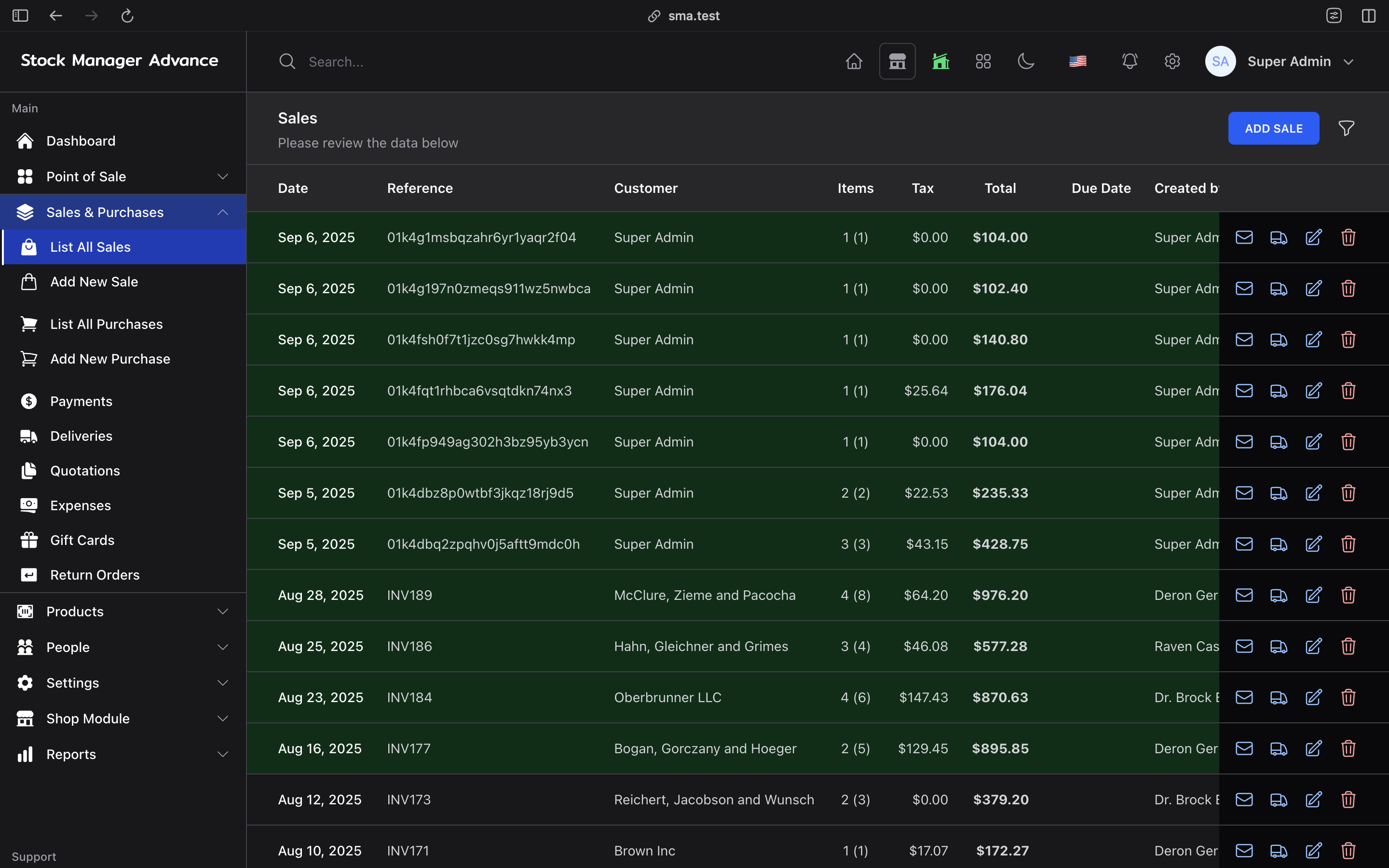Expand the People menu
Viewport: 1389px width, 868px height.
point(123,647)
